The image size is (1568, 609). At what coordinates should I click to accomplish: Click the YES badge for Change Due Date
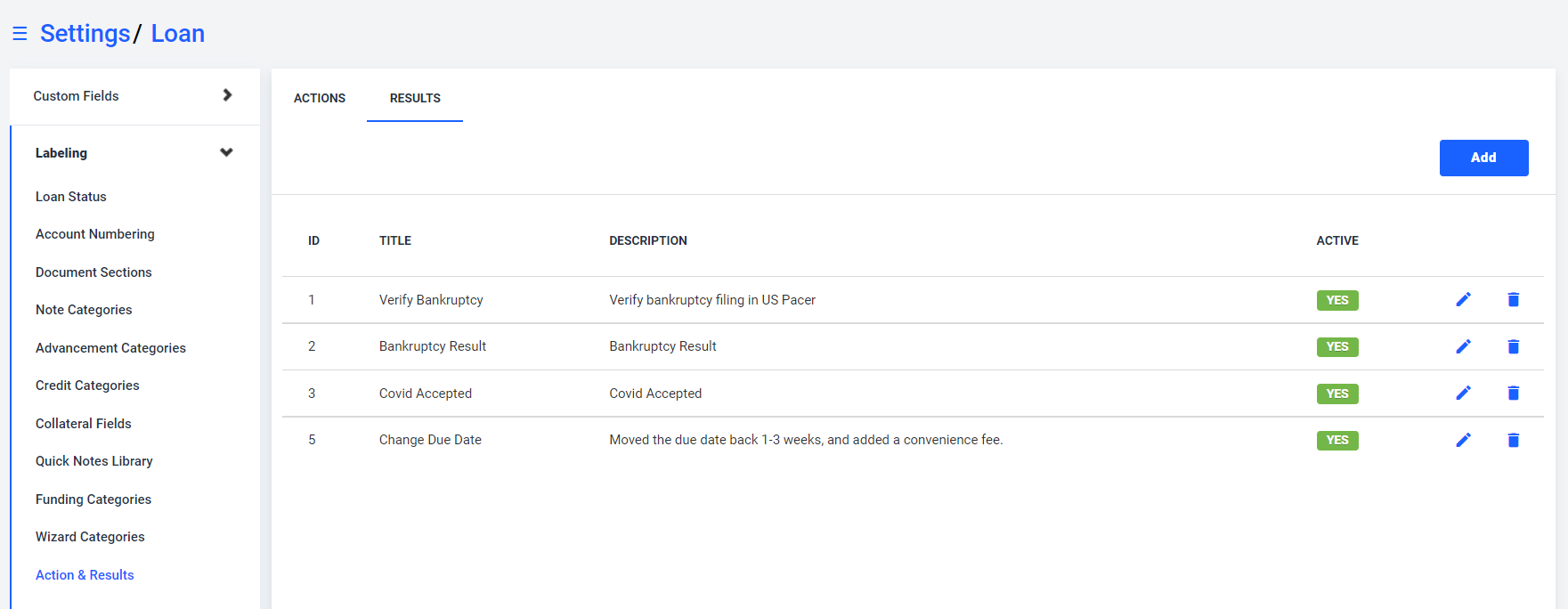click(x=1337, y=440)
